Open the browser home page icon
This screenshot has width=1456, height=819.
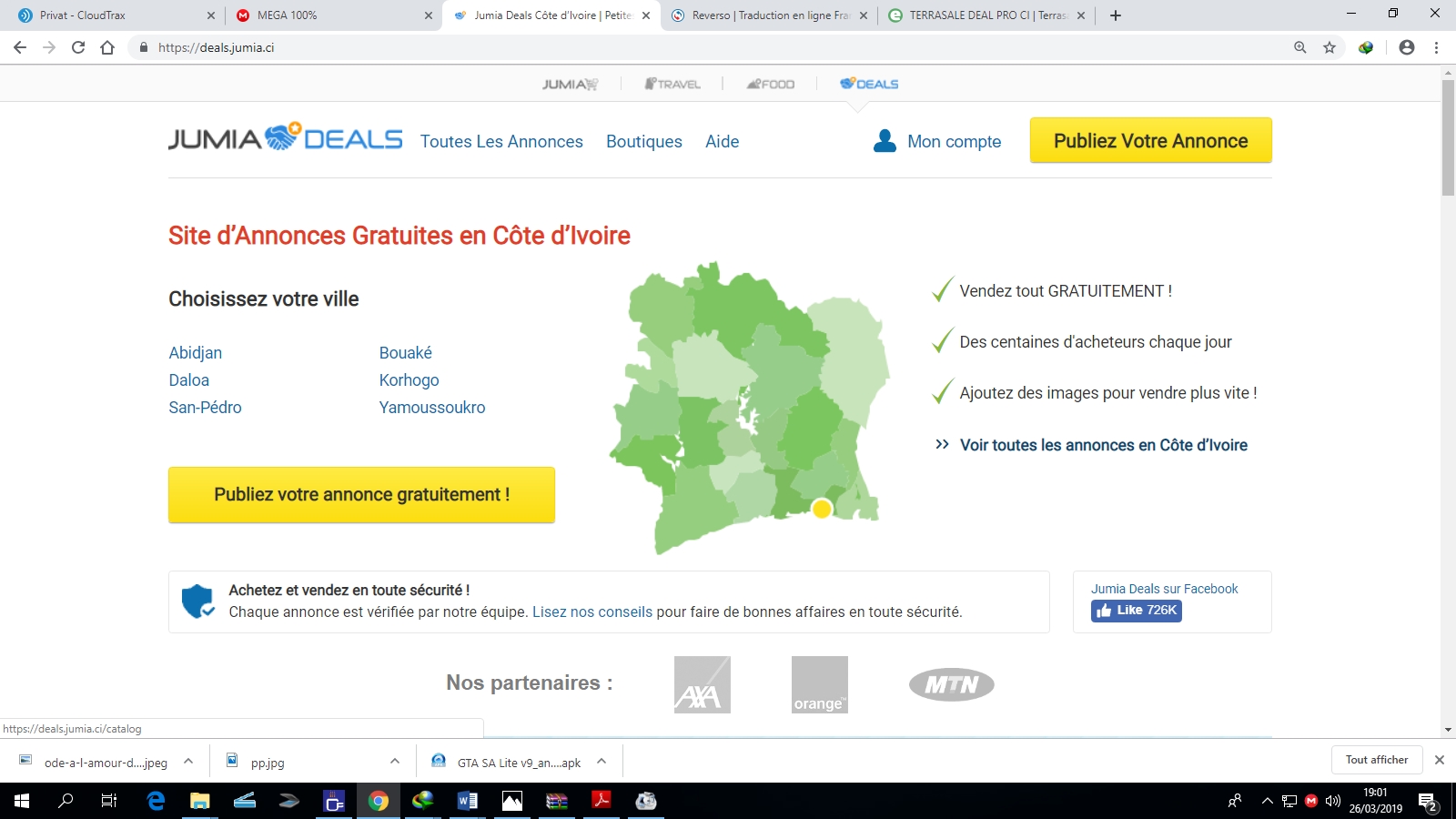pos(107,47)
